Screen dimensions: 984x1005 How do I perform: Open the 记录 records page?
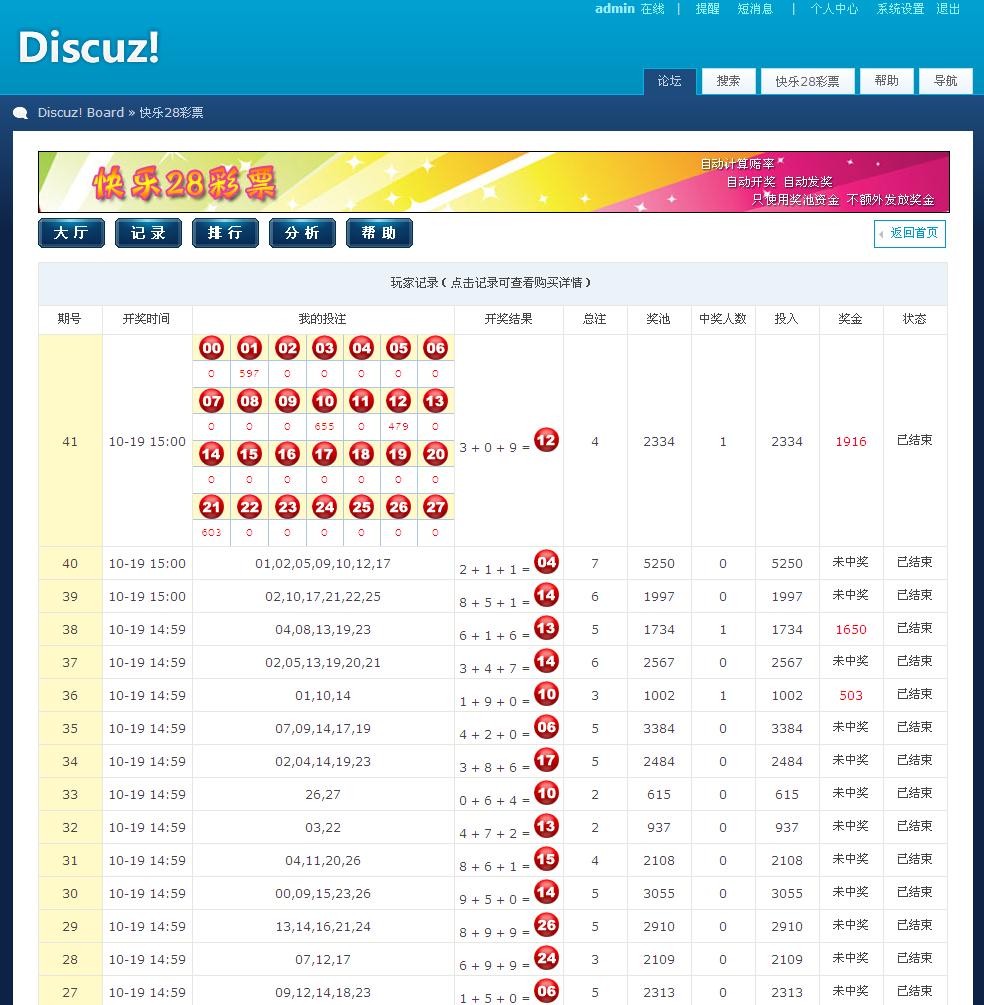tap(148, 233)
